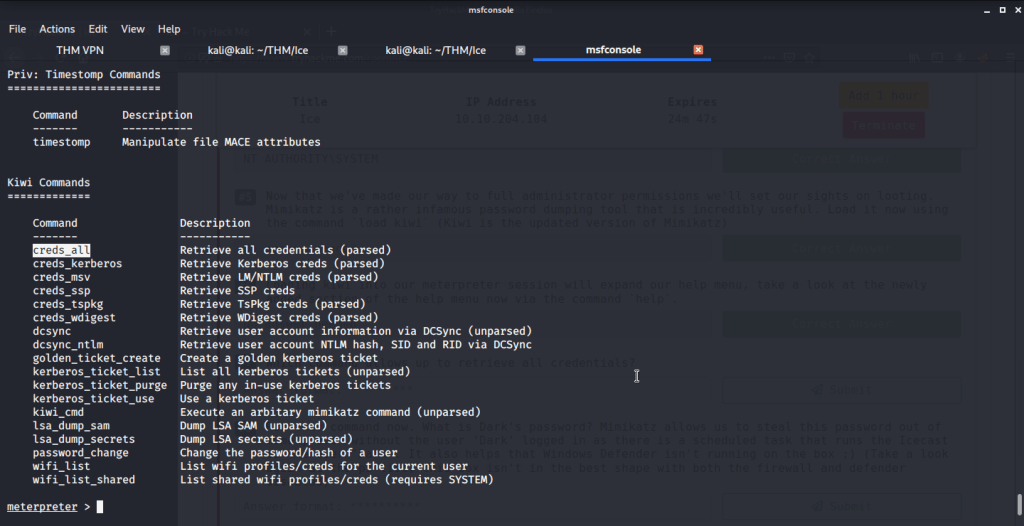The image size is (1024, 526).
Task: Open the View menu
Action: point(133,29)
